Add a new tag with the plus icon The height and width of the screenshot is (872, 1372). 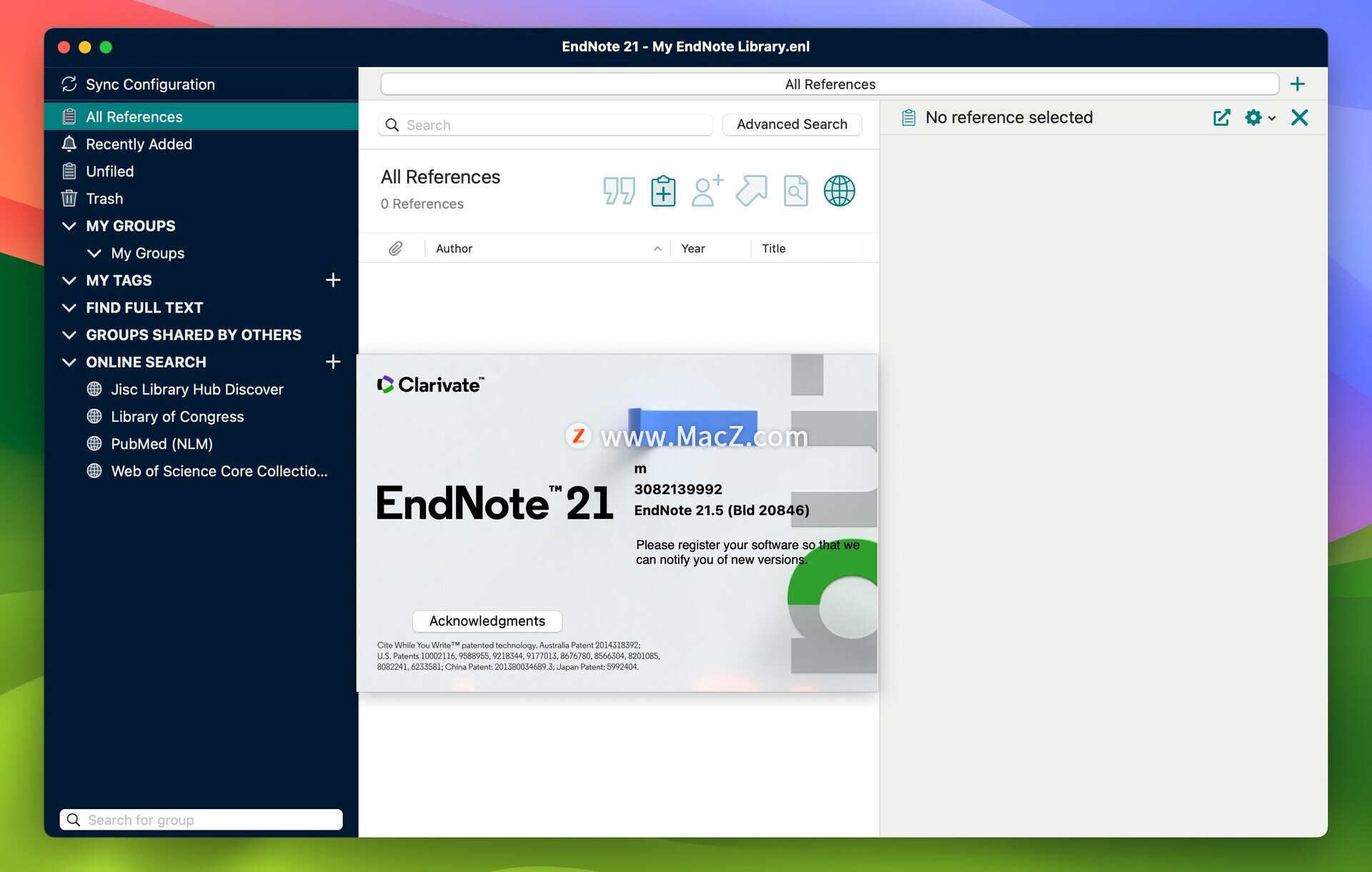[x=333, y=280]
